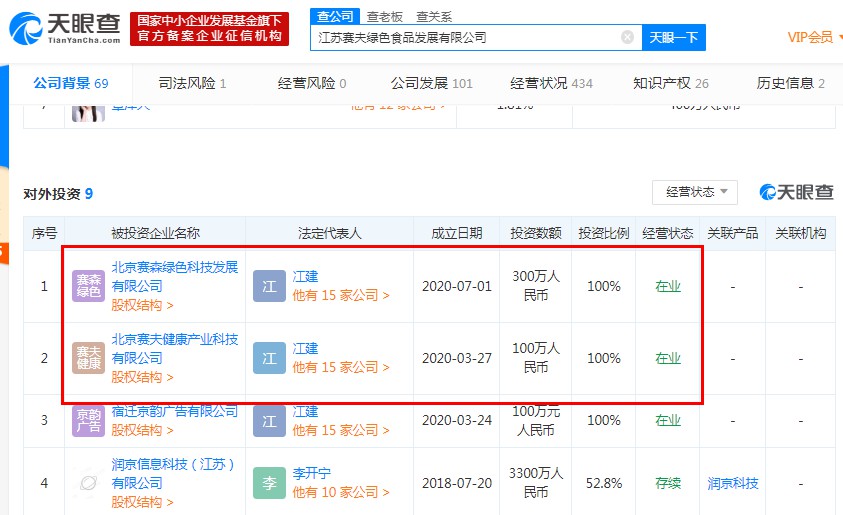Open 他有 15 家公司 in row 1
843x515 pixels.
coord(341,295)
